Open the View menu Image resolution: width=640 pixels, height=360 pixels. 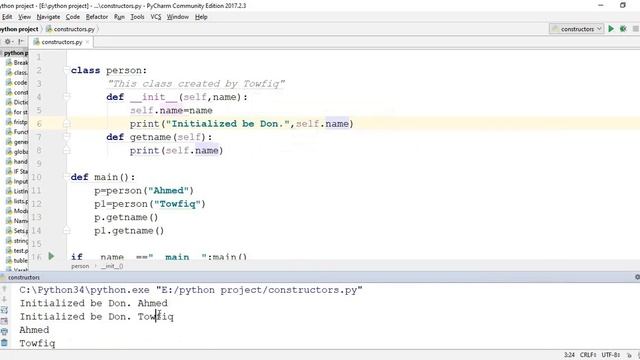click(24, 17)
